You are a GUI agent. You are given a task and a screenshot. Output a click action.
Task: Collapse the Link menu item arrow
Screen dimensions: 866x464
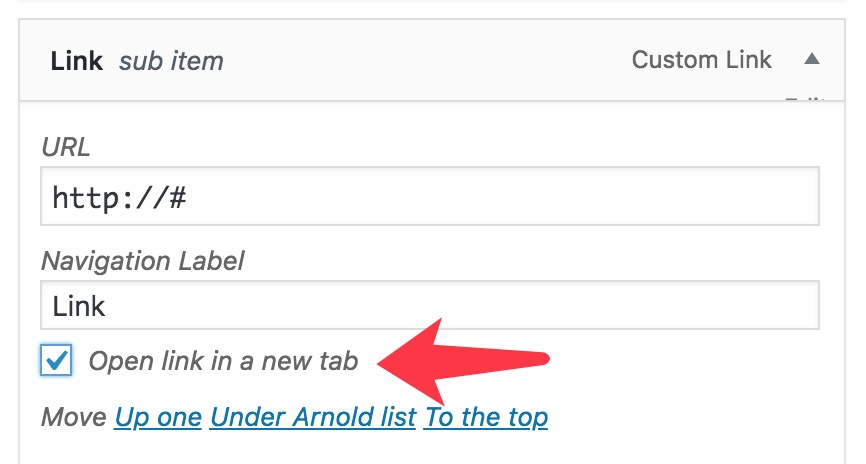click(x=812, y=60)
